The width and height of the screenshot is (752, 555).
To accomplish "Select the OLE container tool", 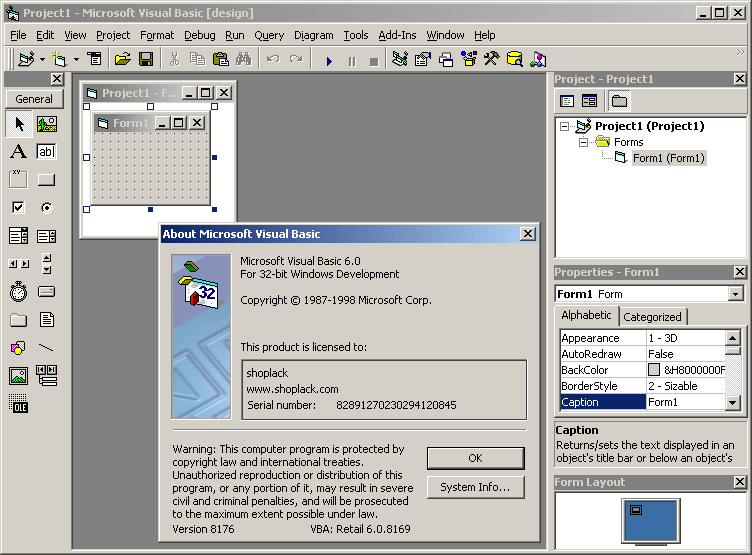I will tap(19, 404).
